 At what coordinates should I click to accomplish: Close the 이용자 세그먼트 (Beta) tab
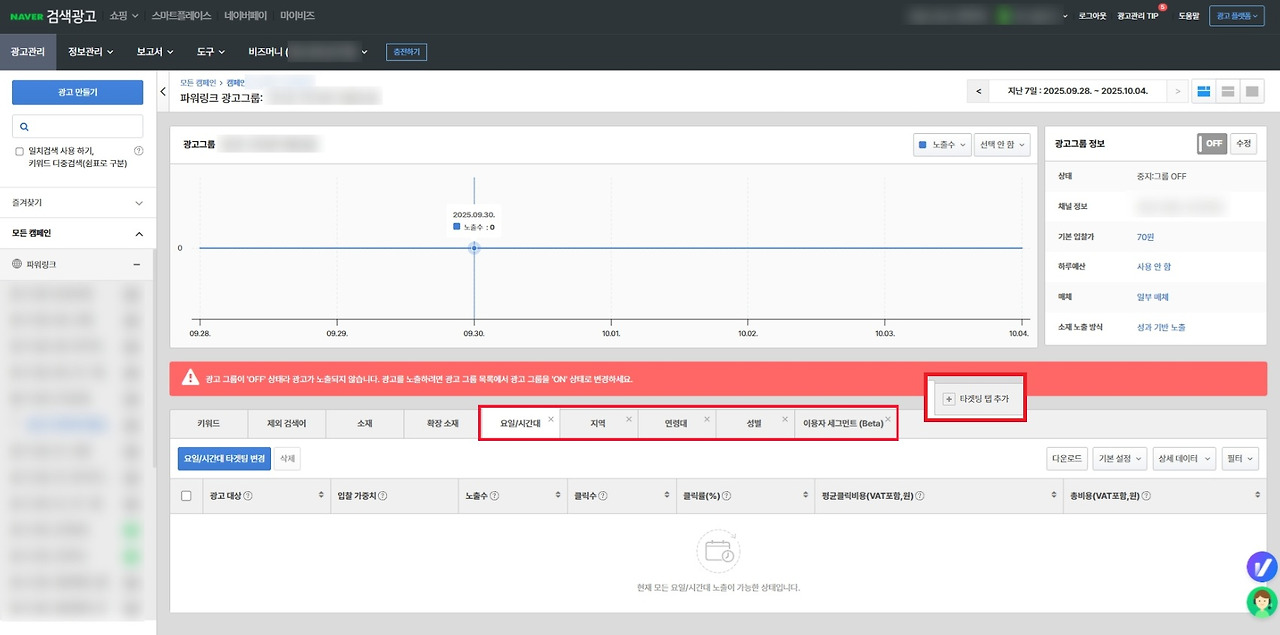coord(888,419)
